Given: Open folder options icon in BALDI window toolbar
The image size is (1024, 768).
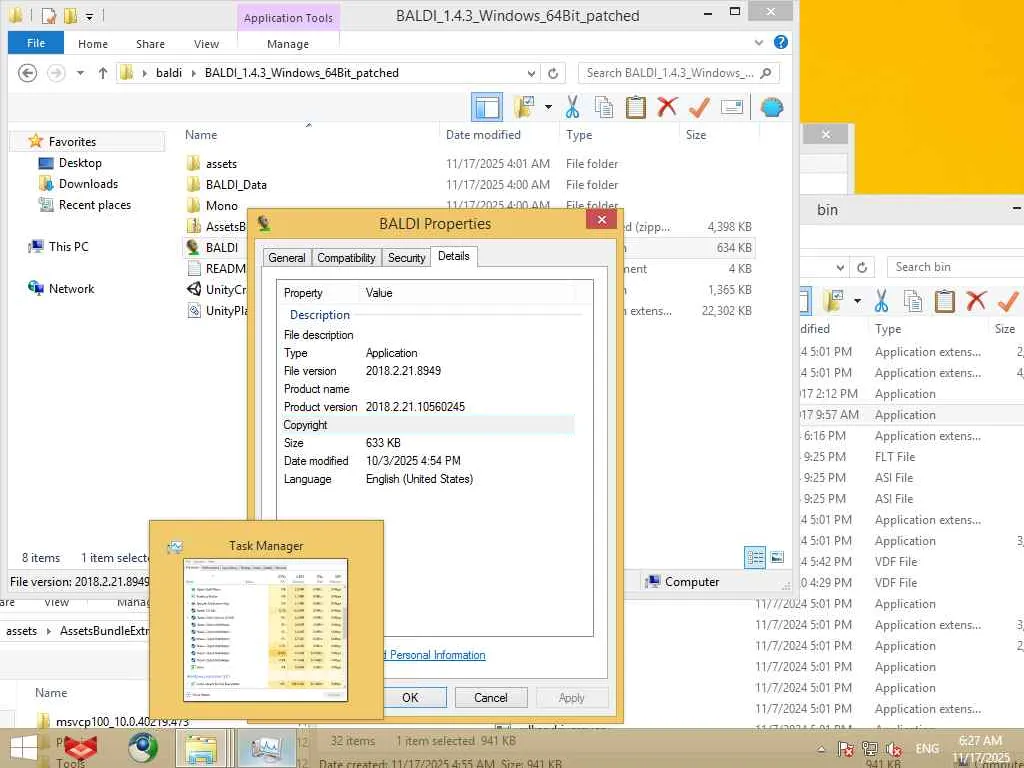Looking at the screenshot, I should (524, 107).
